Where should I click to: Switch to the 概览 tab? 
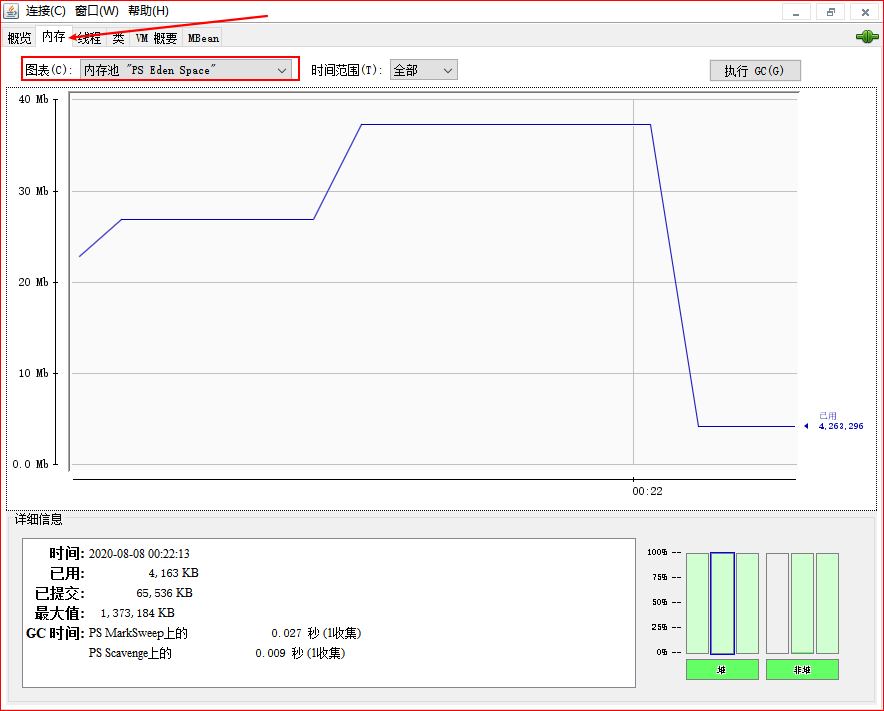tap(19, 38)
